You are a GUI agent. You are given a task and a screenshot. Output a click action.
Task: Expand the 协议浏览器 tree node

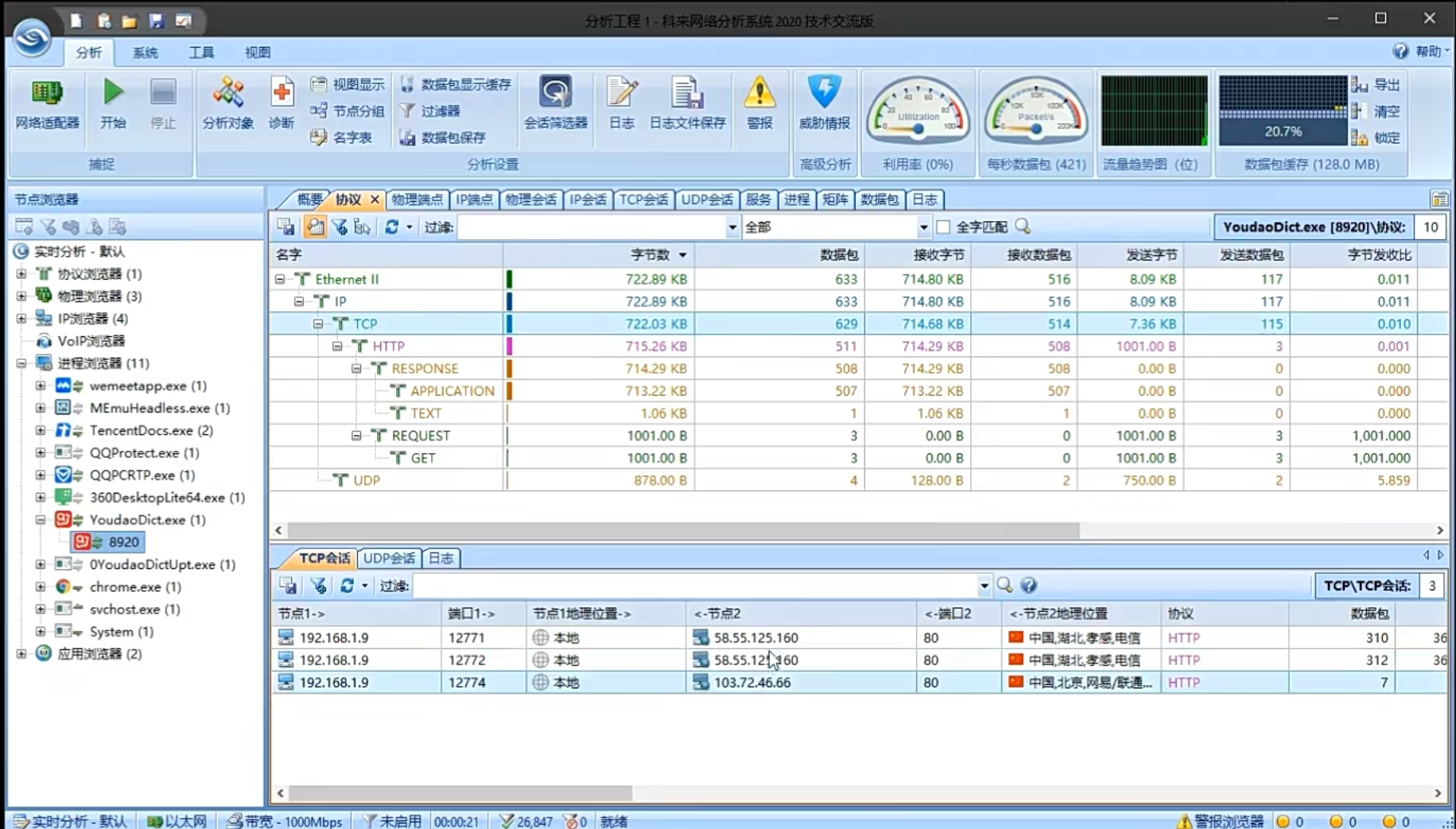[21, 273]
